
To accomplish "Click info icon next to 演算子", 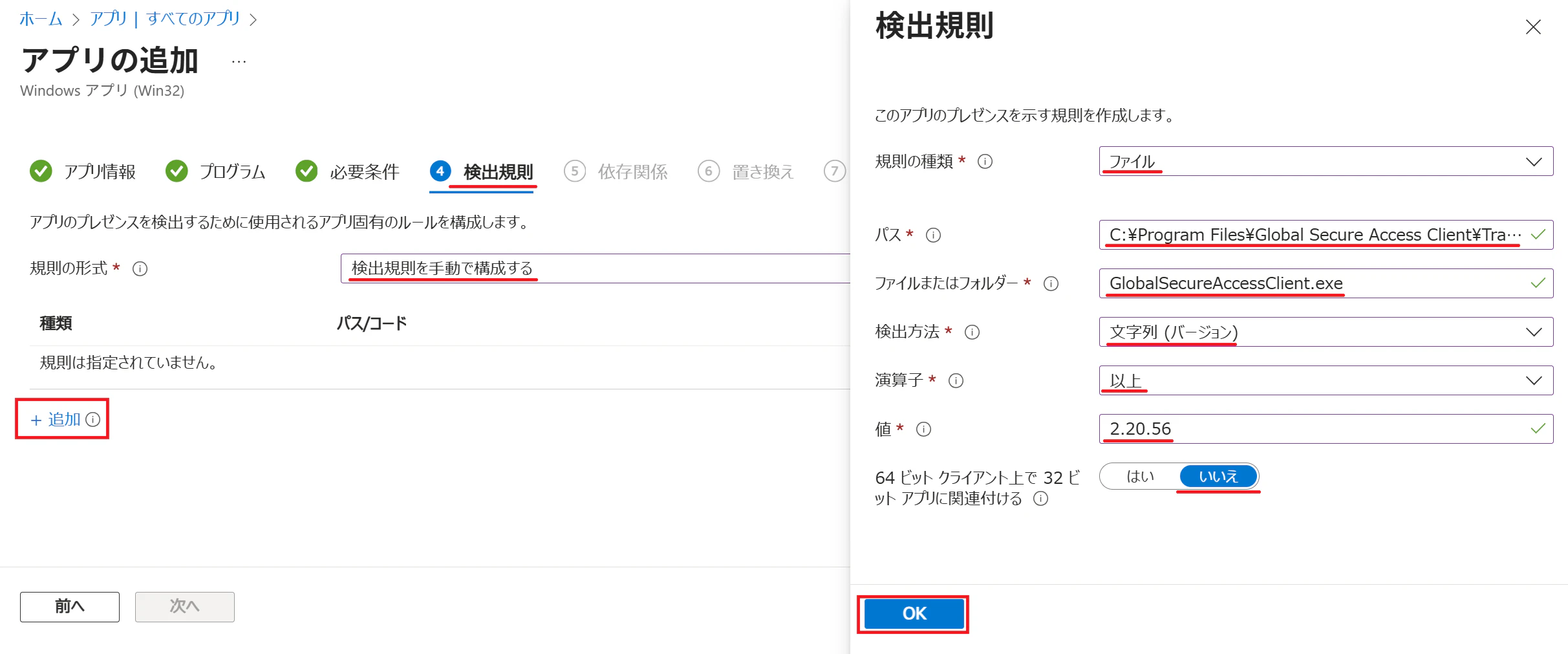I will tap(956, 380).
